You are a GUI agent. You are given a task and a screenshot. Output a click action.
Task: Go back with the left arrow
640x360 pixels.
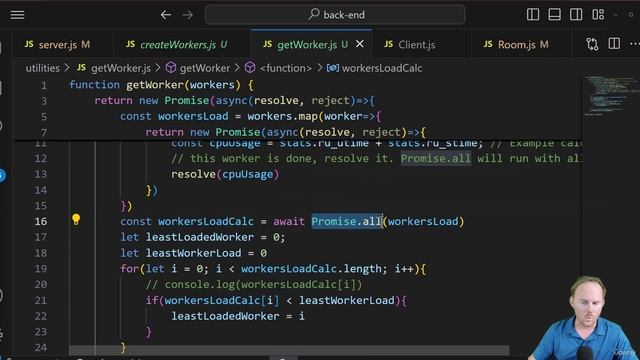coord(166,15)
